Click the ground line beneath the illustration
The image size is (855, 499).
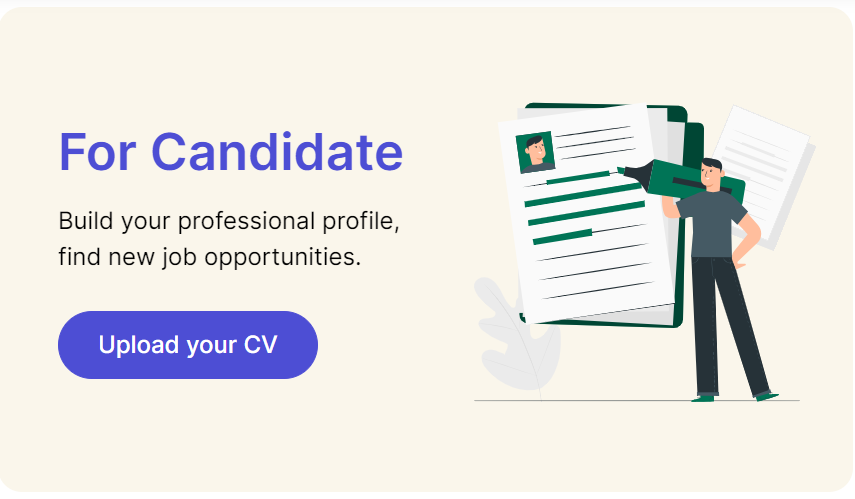point(620,401)
